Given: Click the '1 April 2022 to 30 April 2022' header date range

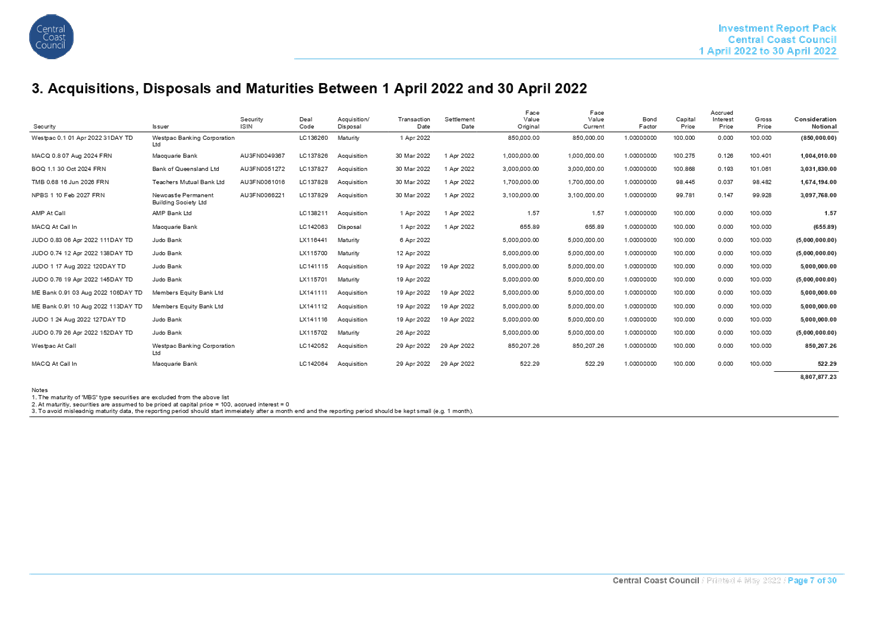Looking at the screenshot, I should (x=768, y=51).
